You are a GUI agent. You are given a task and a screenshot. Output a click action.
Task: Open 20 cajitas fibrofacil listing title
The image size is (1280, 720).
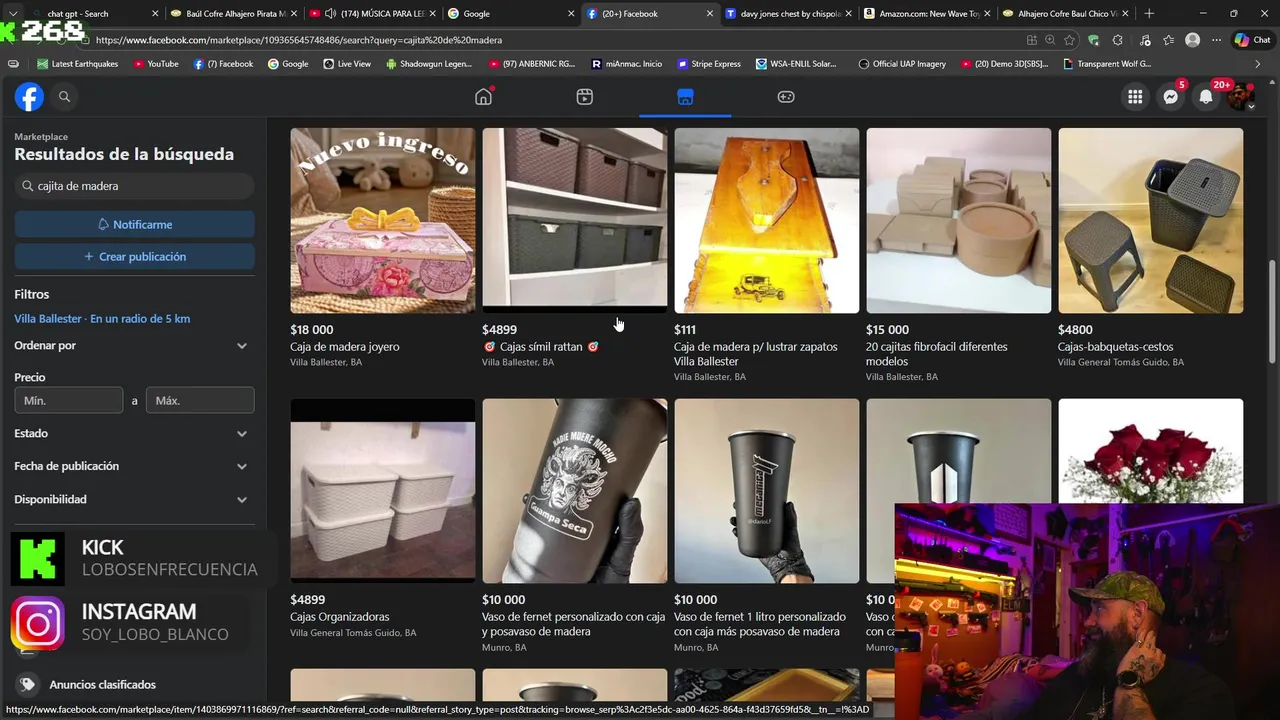click(937, 354)
